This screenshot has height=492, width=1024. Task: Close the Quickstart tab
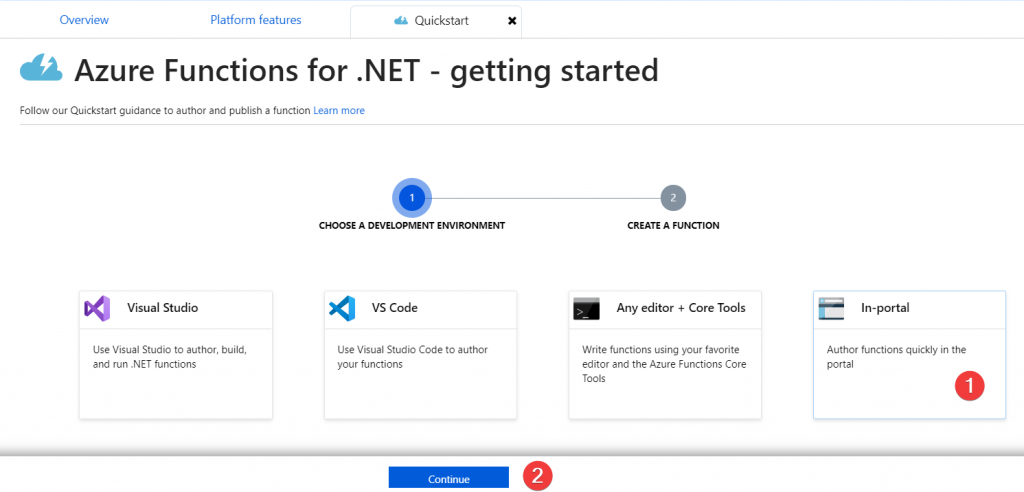(x=512, y=21)
